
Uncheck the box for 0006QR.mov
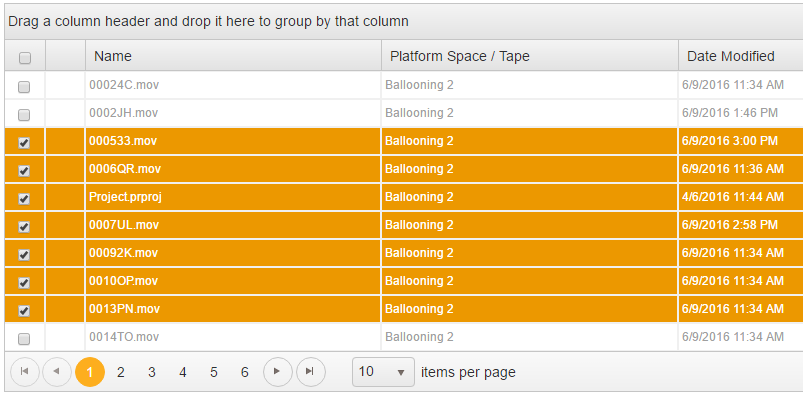pyautogui.click(x=24, y=171)
